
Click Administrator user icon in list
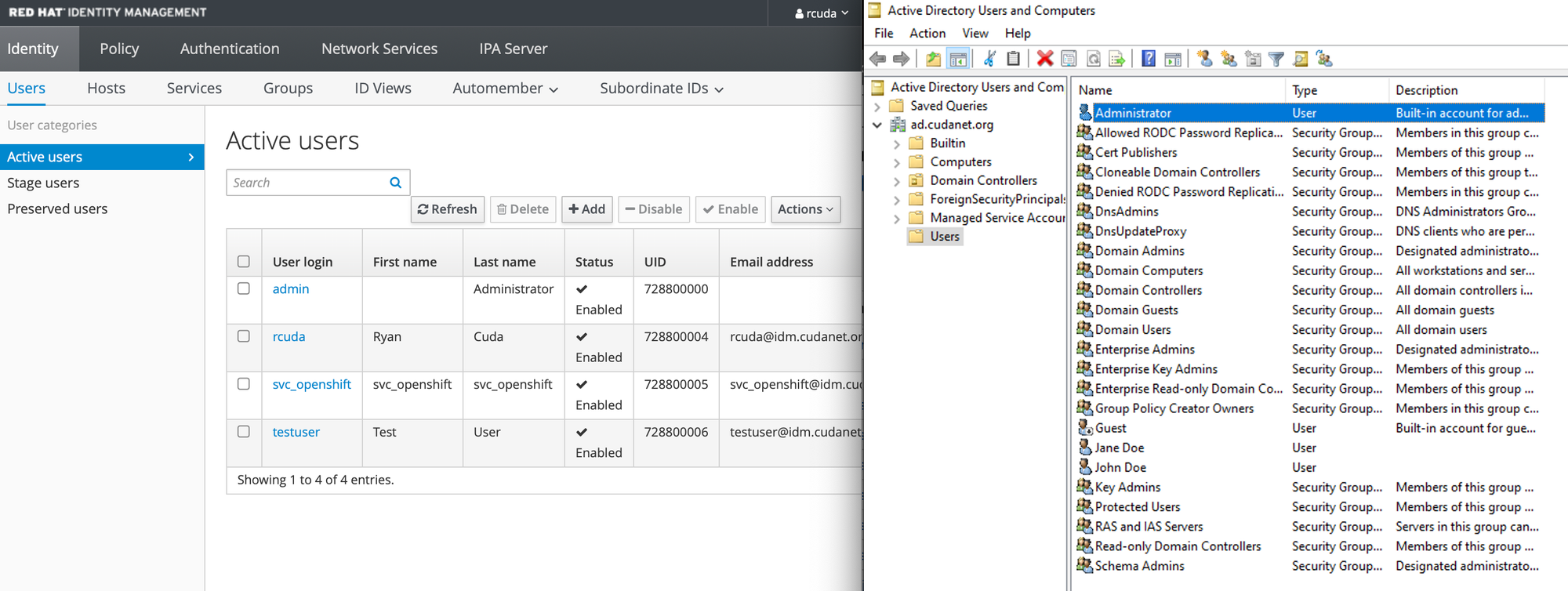[1085, 113]
